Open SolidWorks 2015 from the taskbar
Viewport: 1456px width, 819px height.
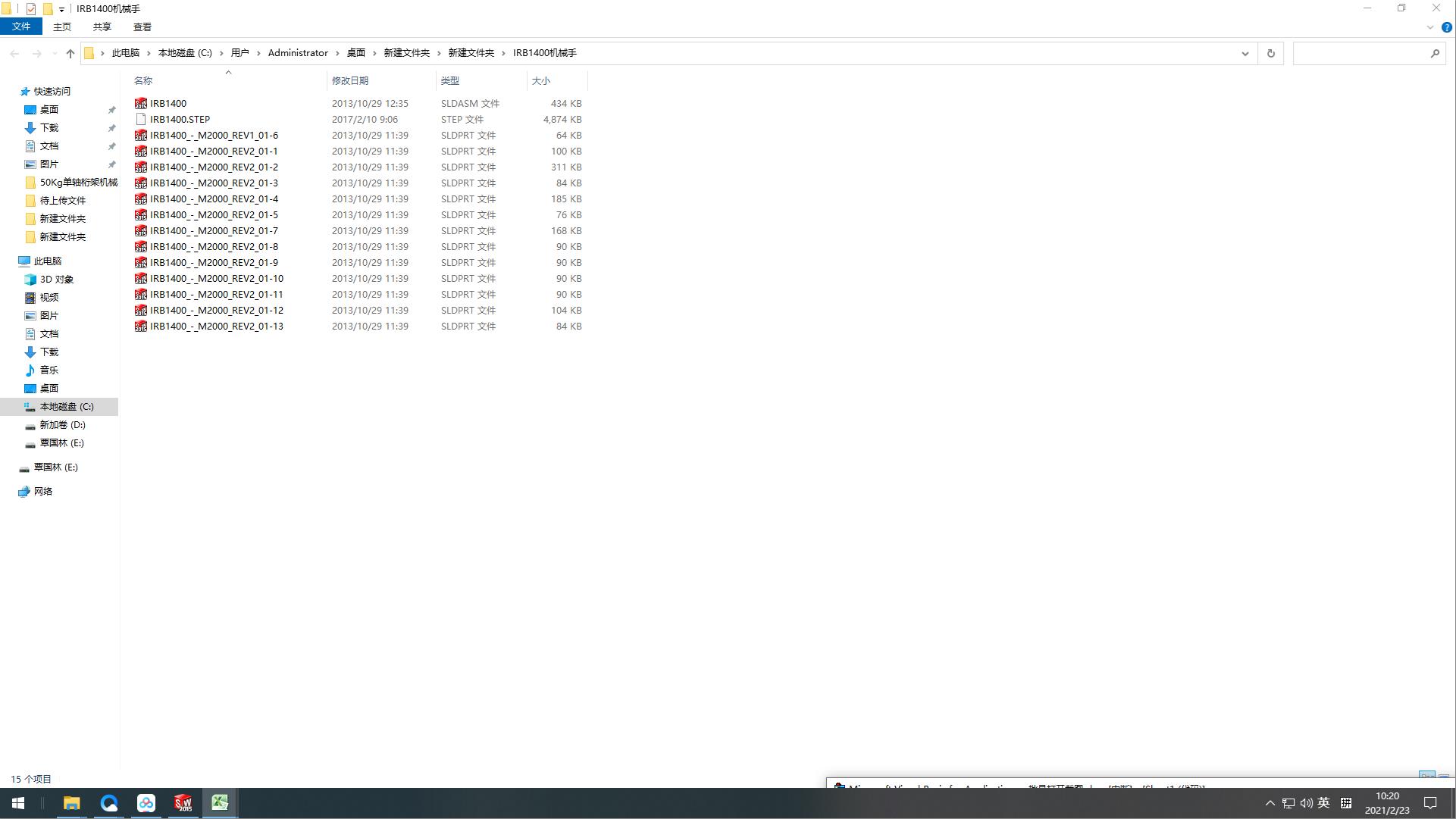[183, 803]
